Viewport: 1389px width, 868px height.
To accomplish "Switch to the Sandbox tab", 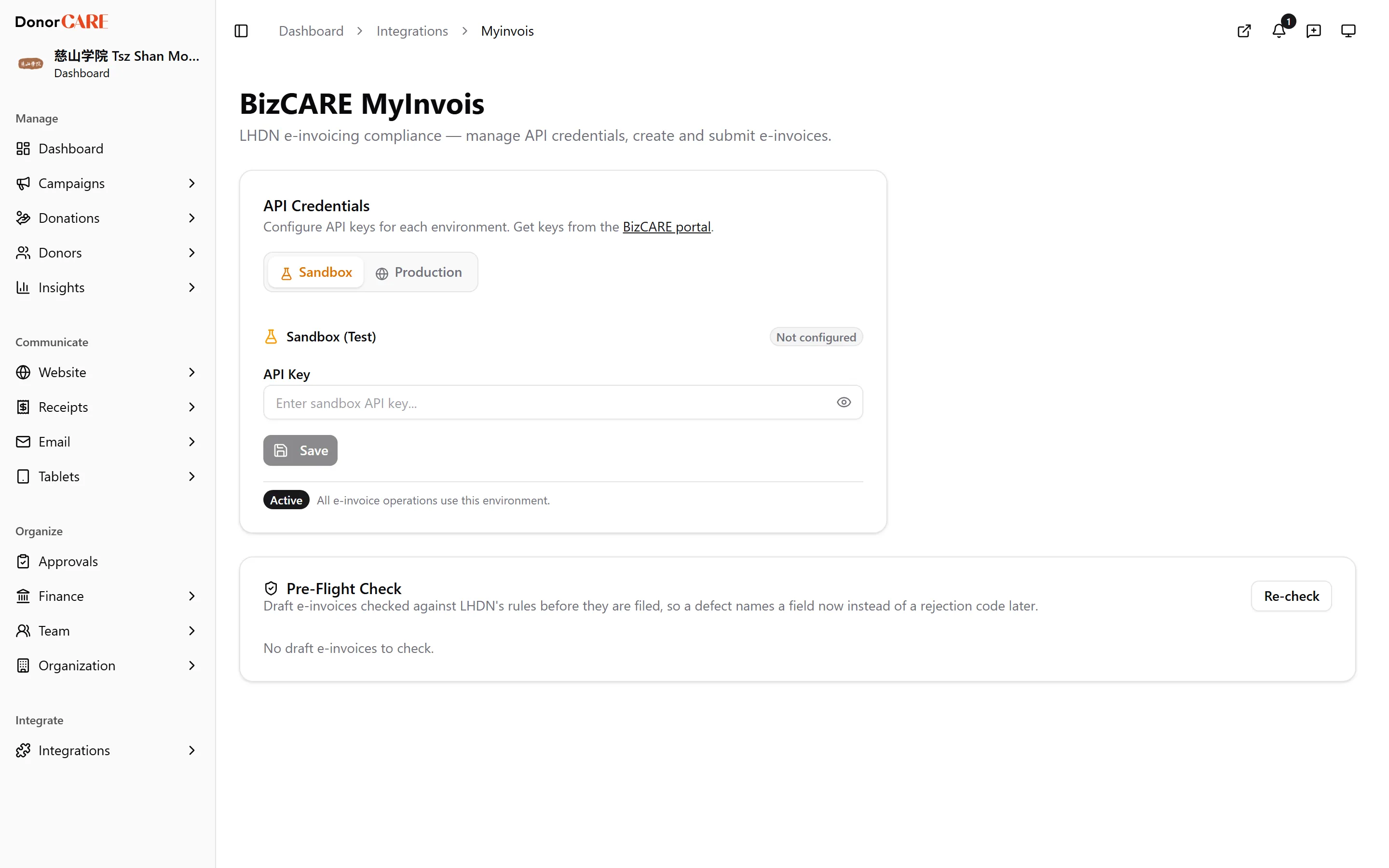I will click(316, 272).
